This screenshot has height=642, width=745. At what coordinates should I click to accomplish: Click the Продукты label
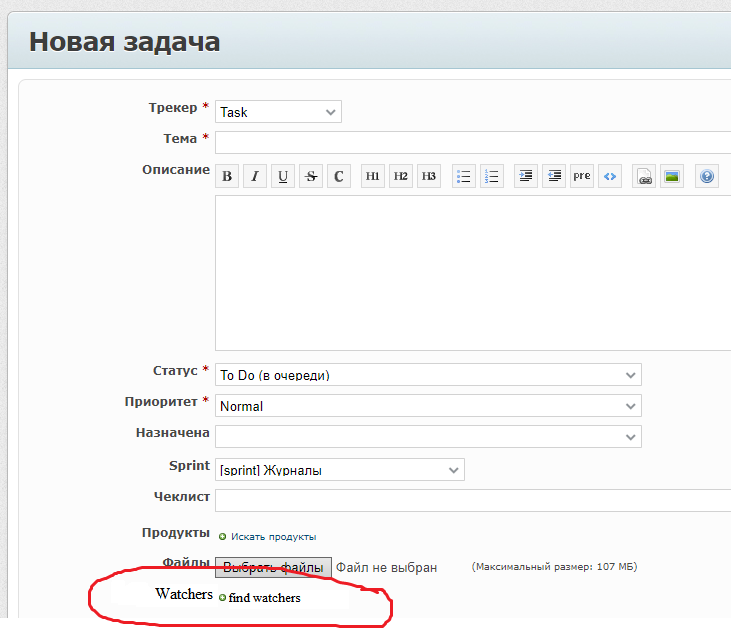click(x=176, y=533)
